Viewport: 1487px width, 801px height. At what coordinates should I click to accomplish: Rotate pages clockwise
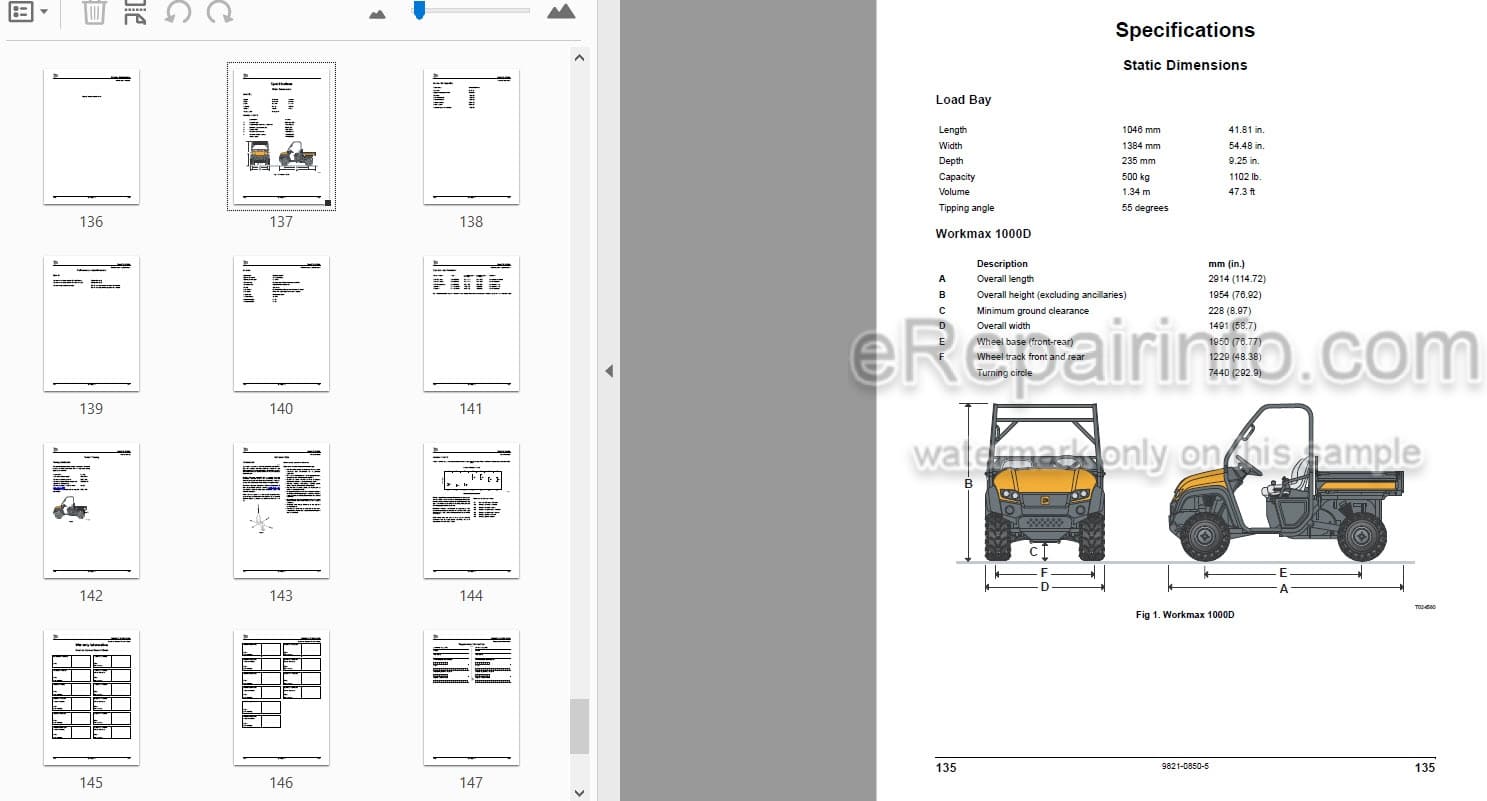click(x=219, y=12)
